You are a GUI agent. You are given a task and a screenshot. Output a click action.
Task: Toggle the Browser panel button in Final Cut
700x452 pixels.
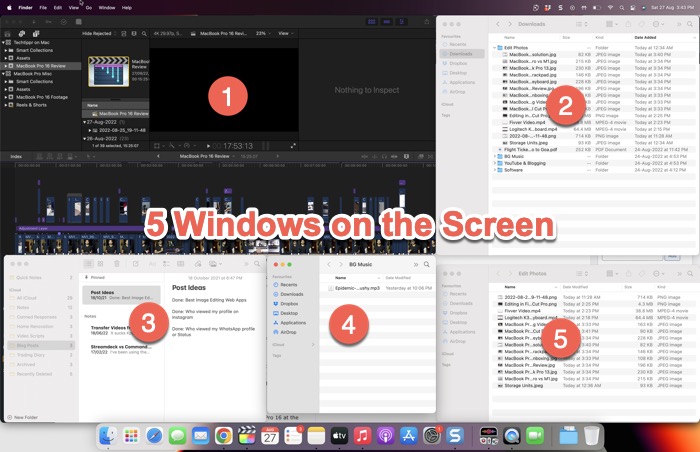371,21
